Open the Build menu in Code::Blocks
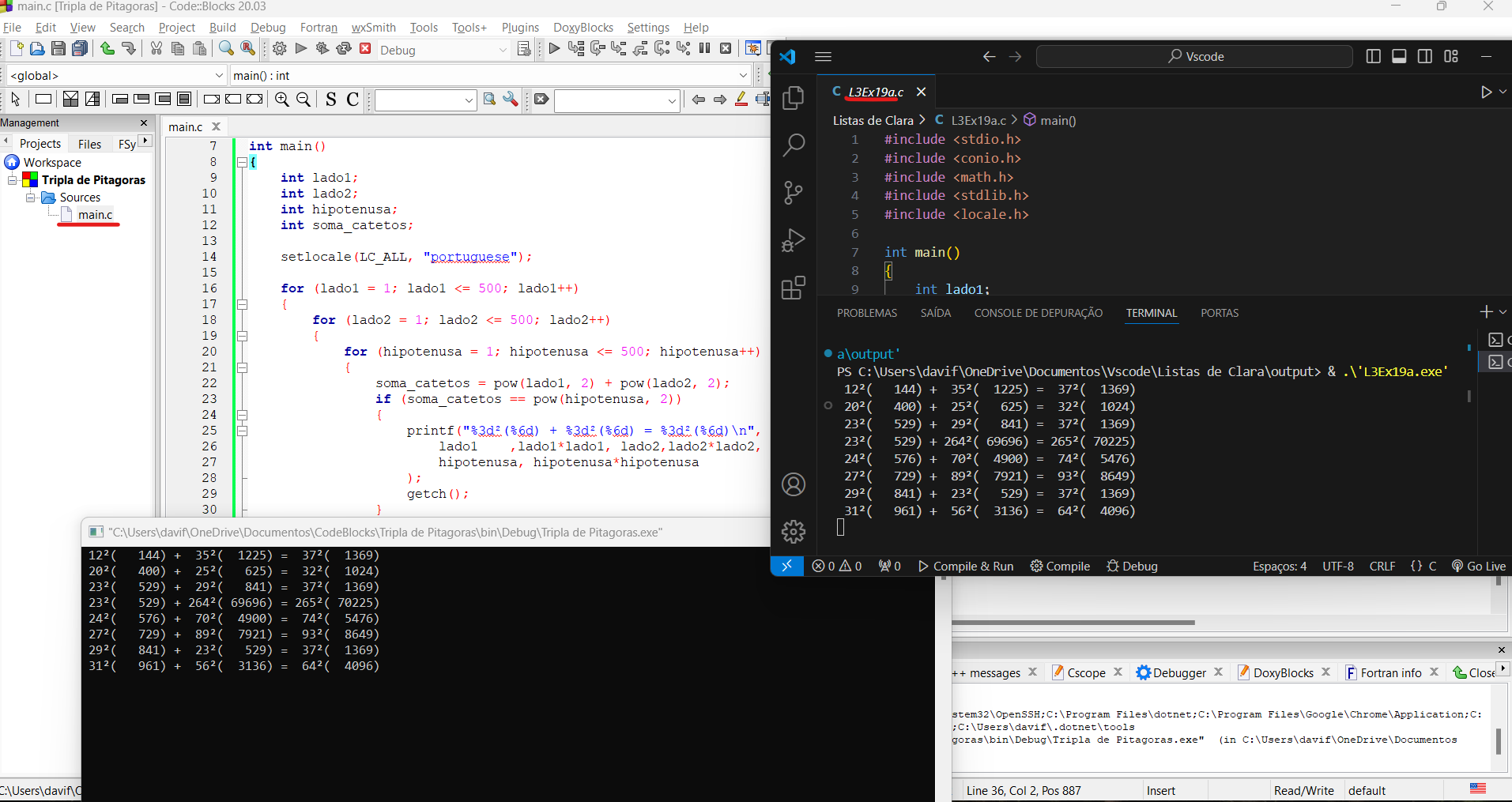 coord(223,28)
